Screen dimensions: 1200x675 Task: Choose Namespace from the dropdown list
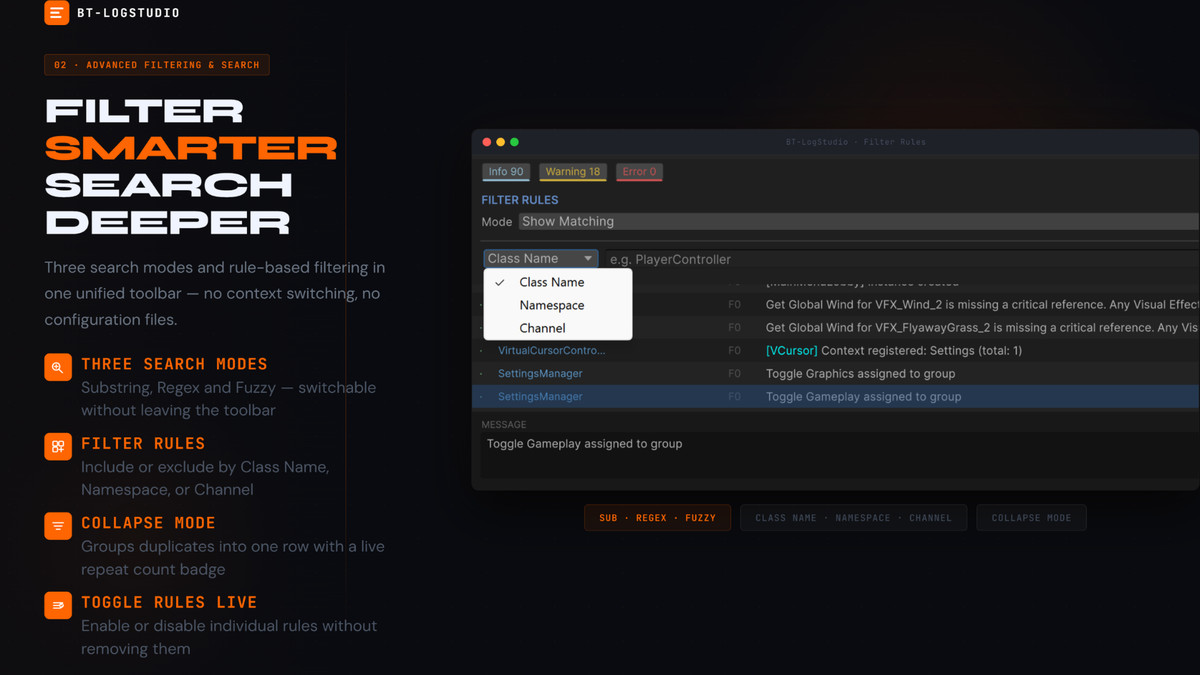558,305
